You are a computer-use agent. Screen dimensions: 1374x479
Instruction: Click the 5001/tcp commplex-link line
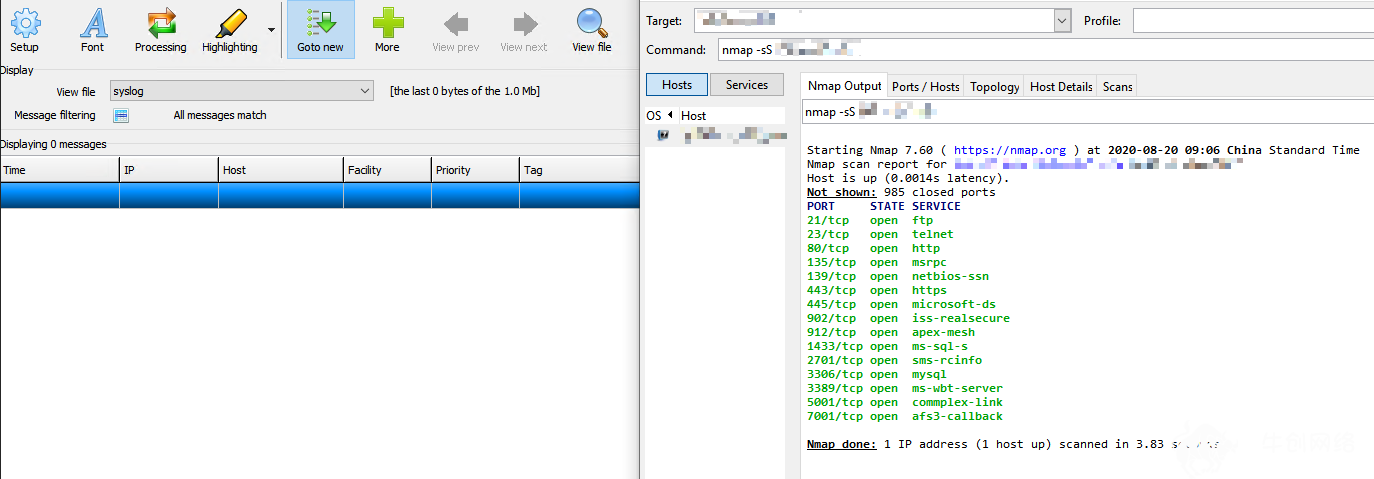tap(905, 402)
